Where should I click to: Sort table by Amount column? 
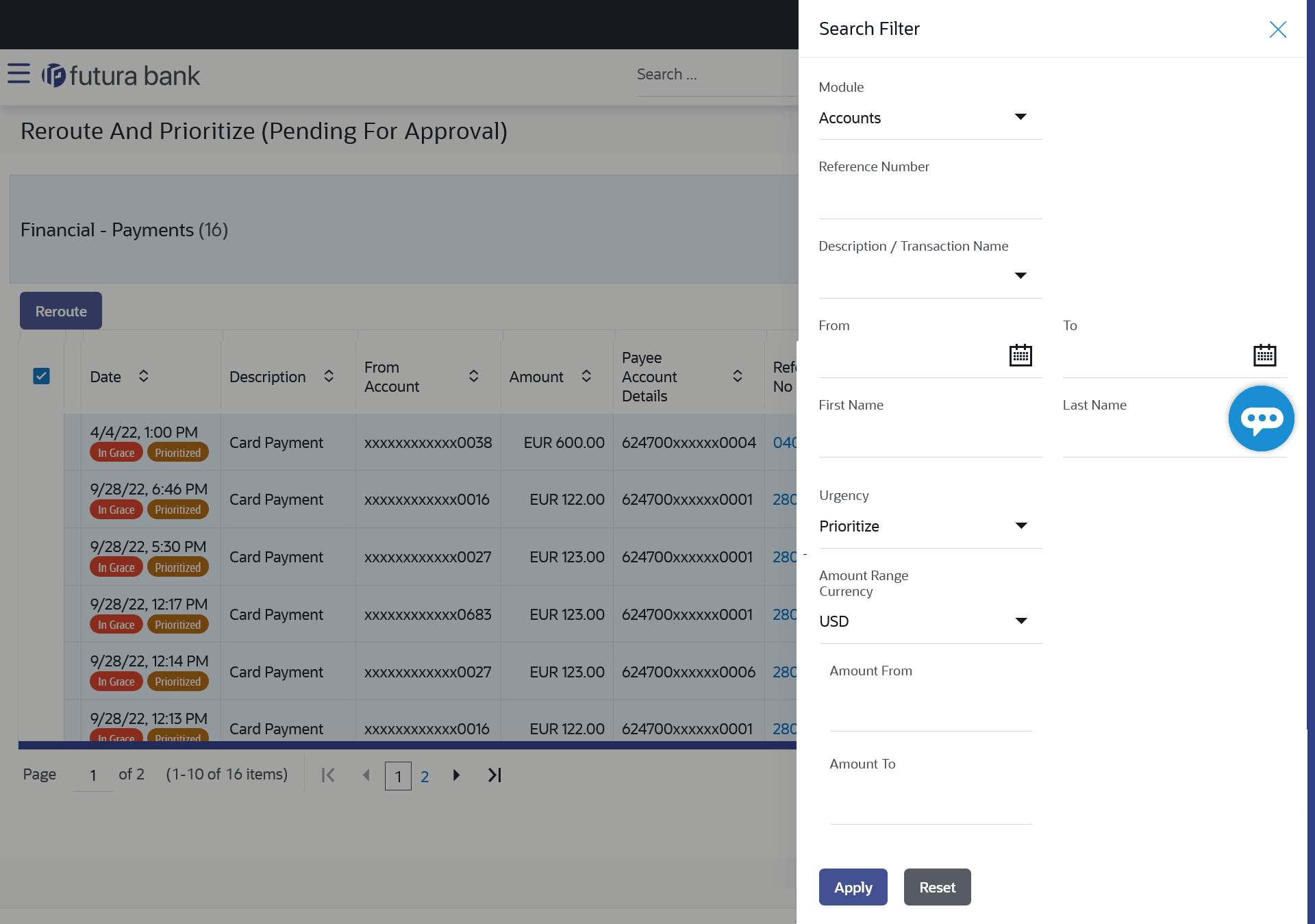click(x=586, y=376)
